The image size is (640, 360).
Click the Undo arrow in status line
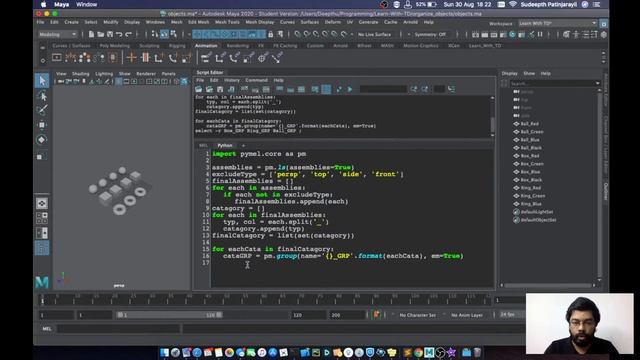tap(119, 34)
